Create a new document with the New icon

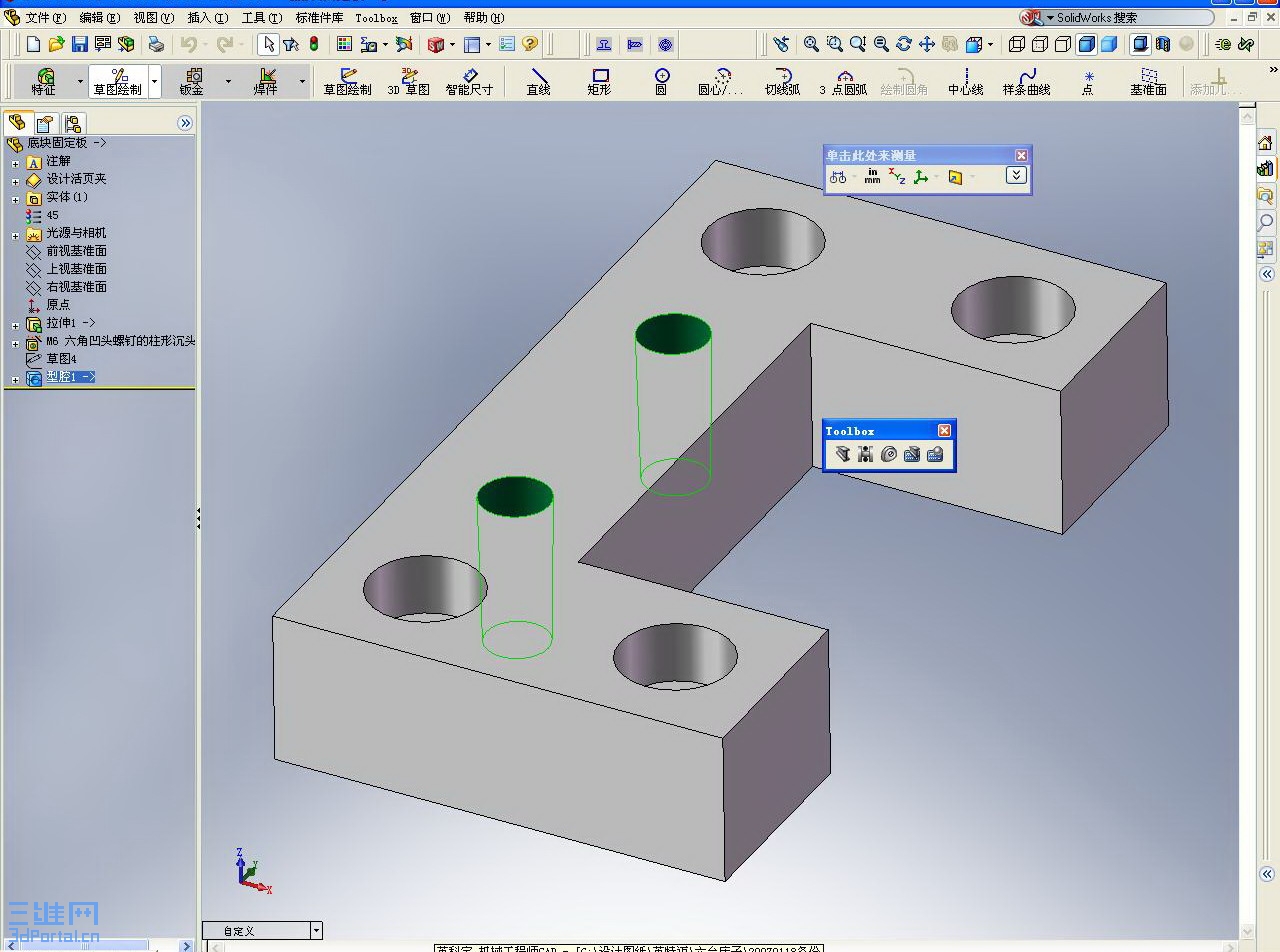pos(33,44)
